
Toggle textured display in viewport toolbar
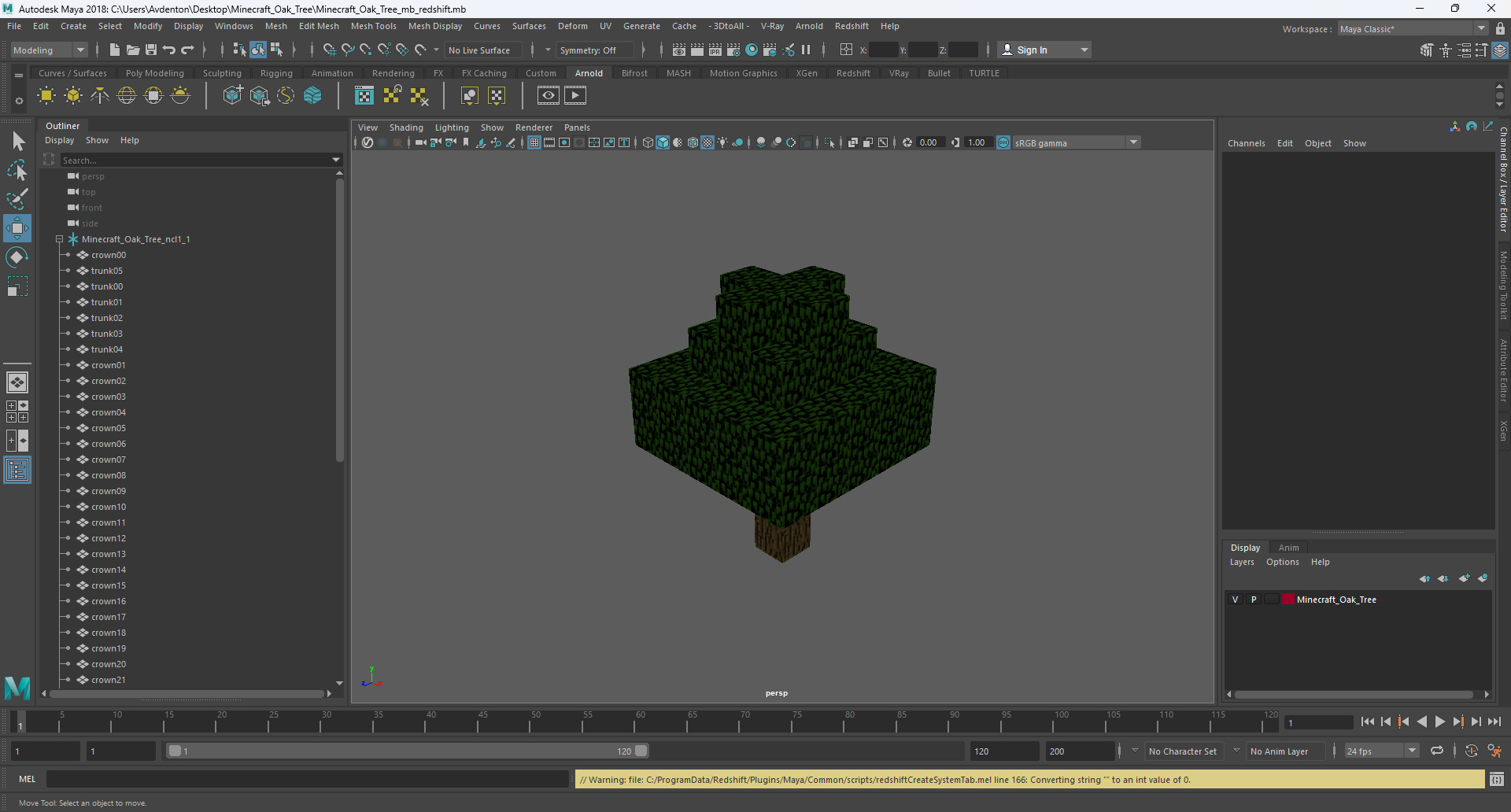[x=707, y=142]
